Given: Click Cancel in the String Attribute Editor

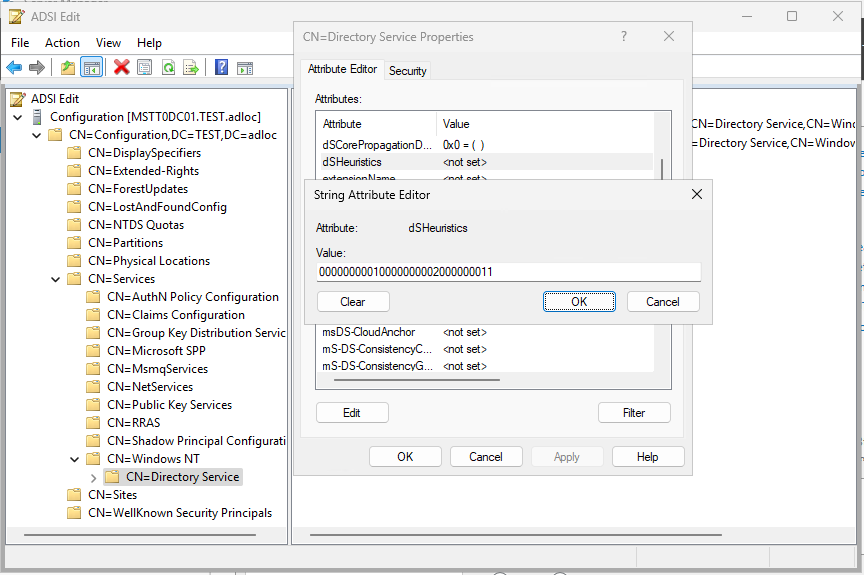Looking at the screenshot, I should point(662,302).
